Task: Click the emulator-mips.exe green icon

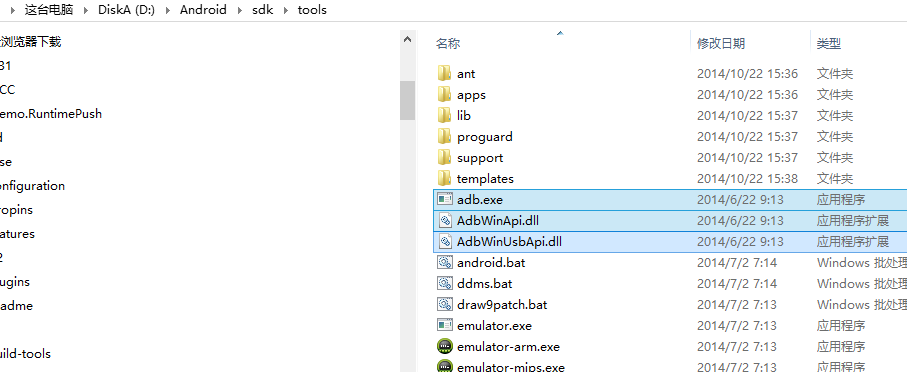Action: pos(444,366)
